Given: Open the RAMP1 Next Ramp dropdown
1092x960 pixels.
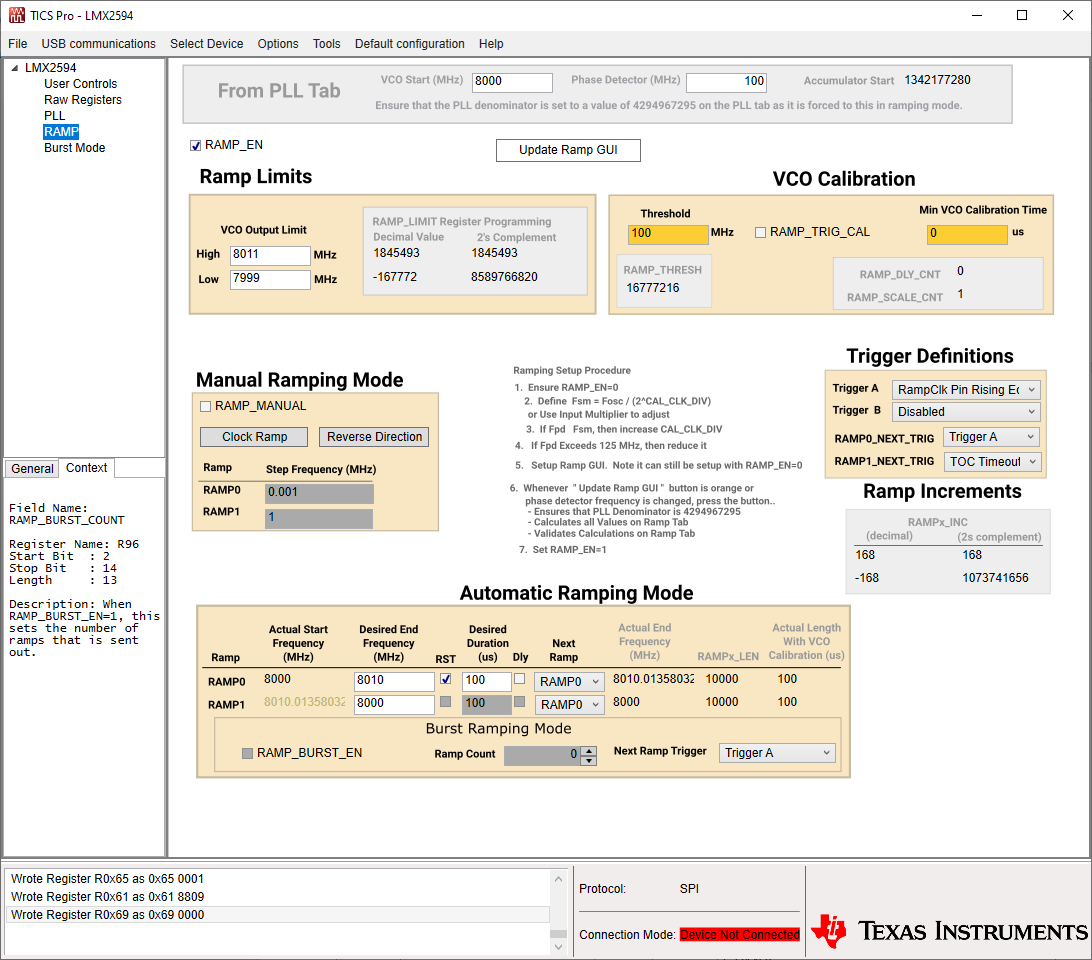Looking at the screenshot, I should pos(569,705).
